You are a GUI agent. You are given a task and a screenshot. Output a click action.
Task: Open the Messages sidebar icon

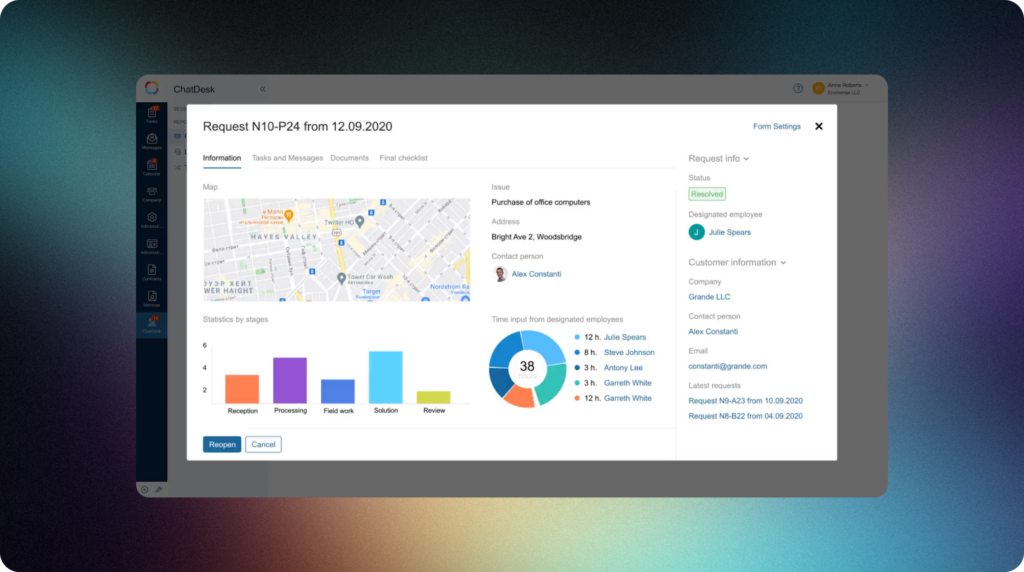151,141
